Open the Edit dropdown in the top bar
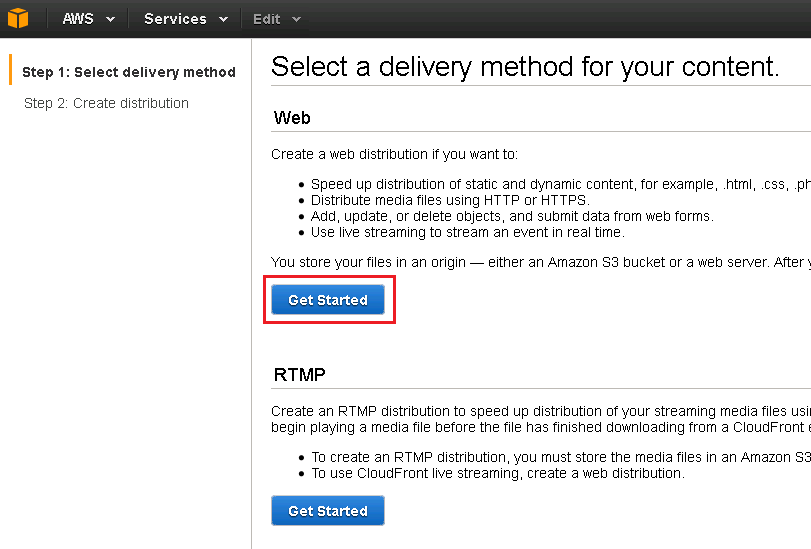811x549 pixels. [x=276, y=19]
